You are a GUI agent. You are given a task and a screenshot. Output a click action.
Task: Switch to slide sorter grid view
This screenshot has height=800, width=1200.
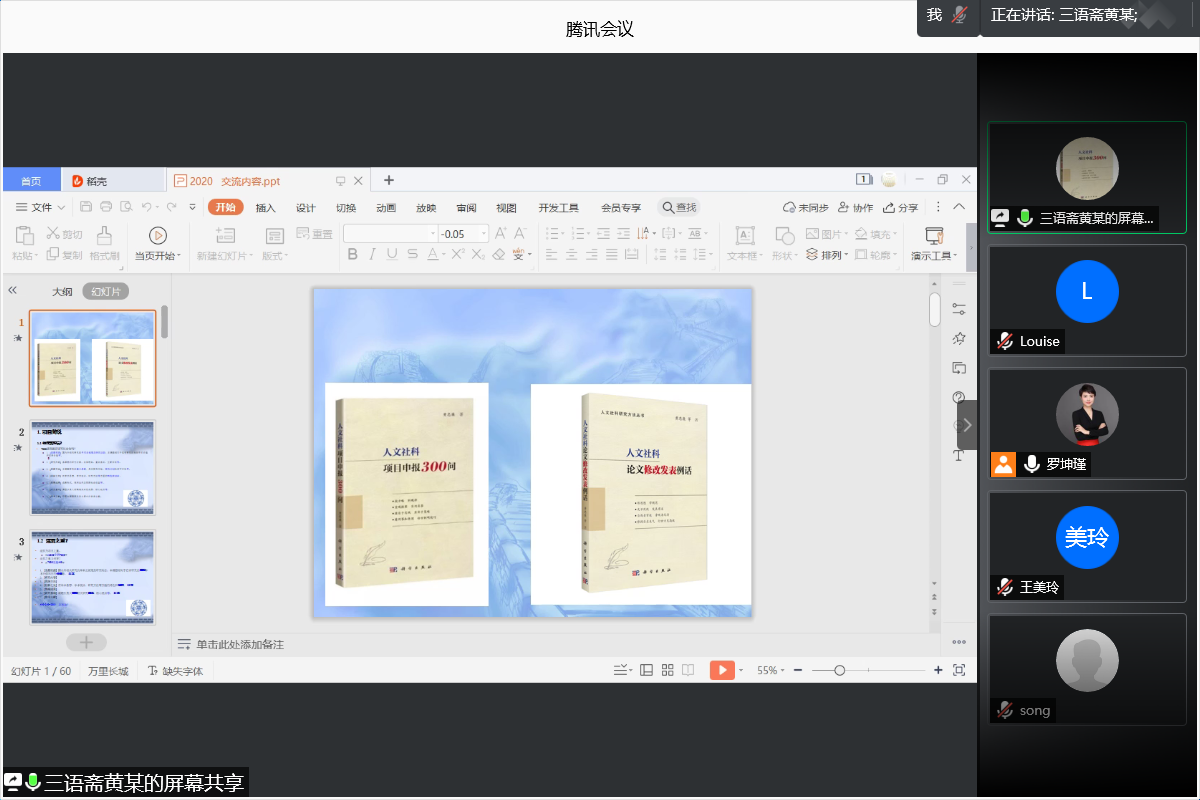tap(668, 670)
